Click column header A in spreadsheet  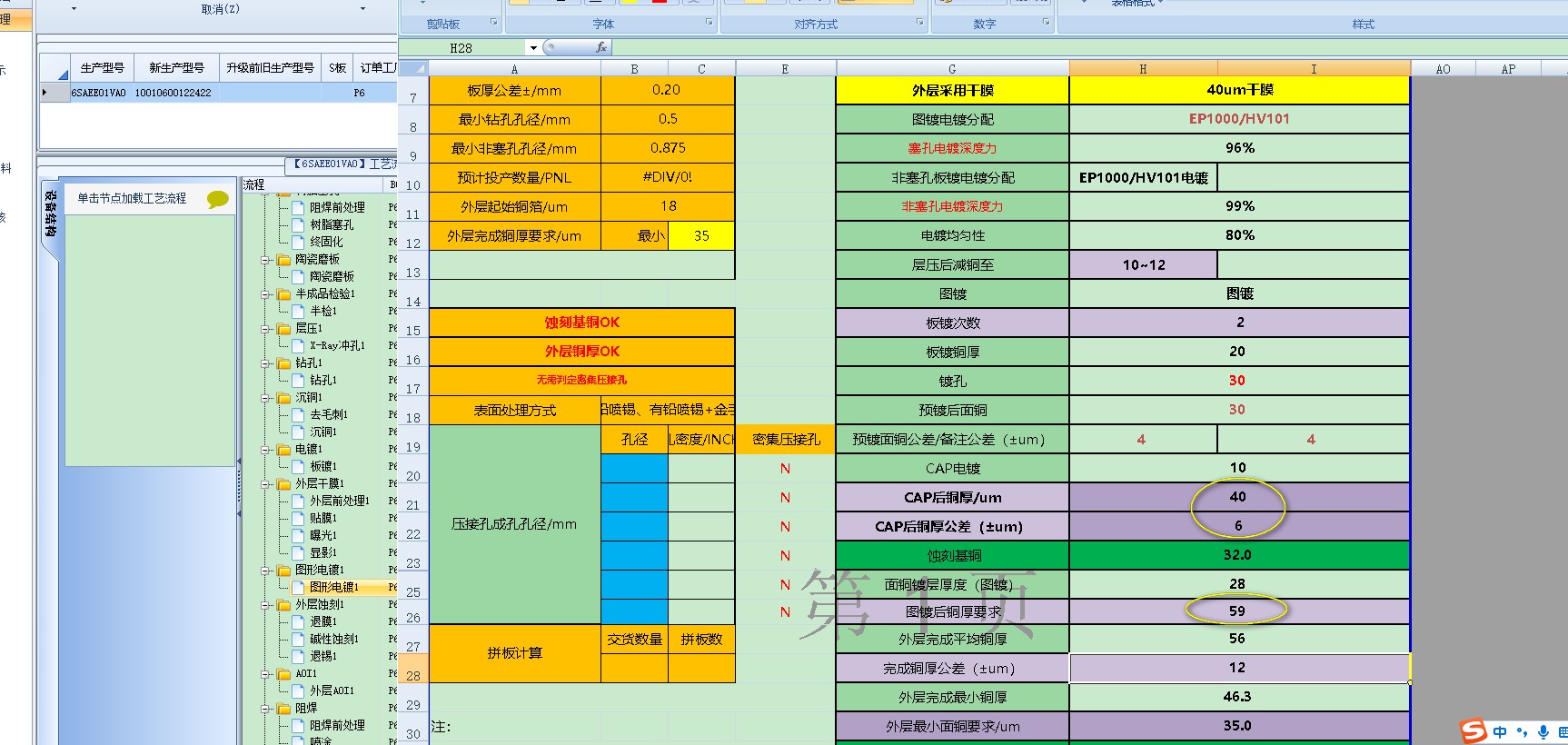(x=514, y=69)
